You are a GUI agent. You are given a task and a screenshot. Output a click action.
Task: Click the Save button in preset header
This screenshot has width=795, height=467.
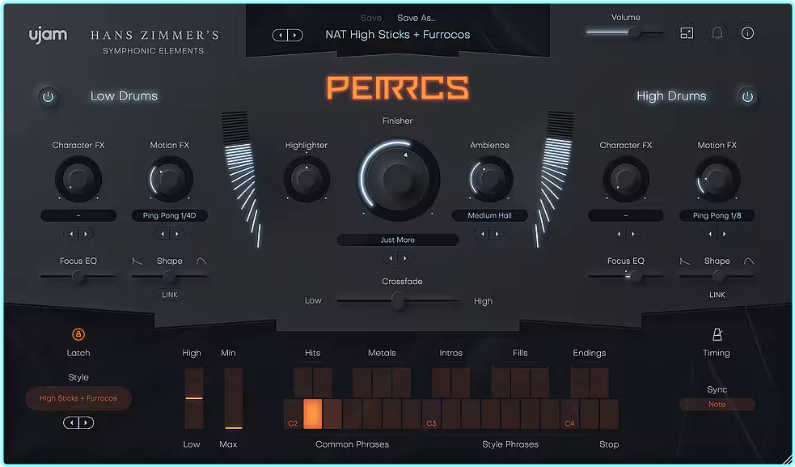tap(371, 18)
